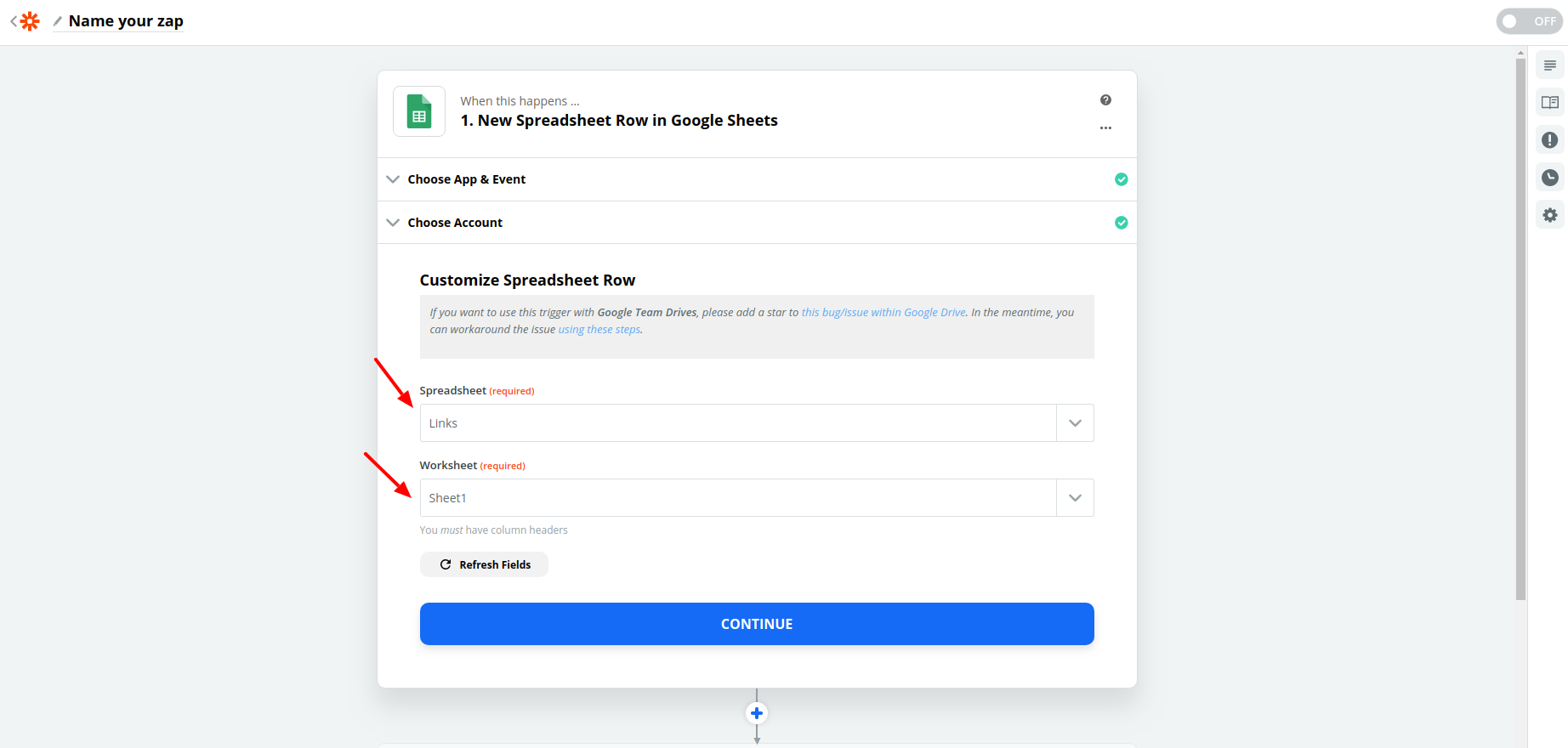Click the step title 'New Spreadsheet Row in Google Sheets'
The image size is (1568, 748).
619,121
